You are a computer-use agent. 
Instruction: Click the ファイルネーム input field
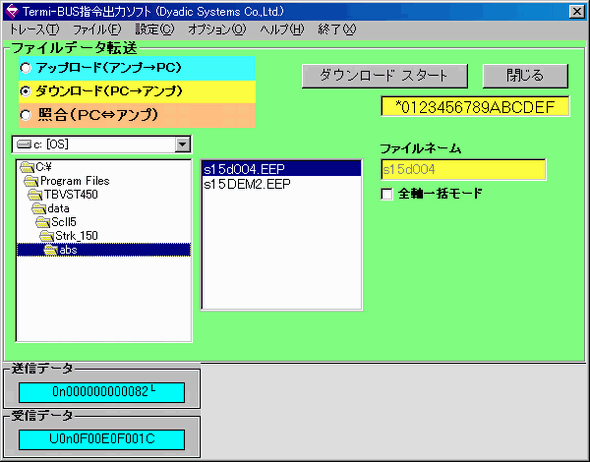(463, 170)
